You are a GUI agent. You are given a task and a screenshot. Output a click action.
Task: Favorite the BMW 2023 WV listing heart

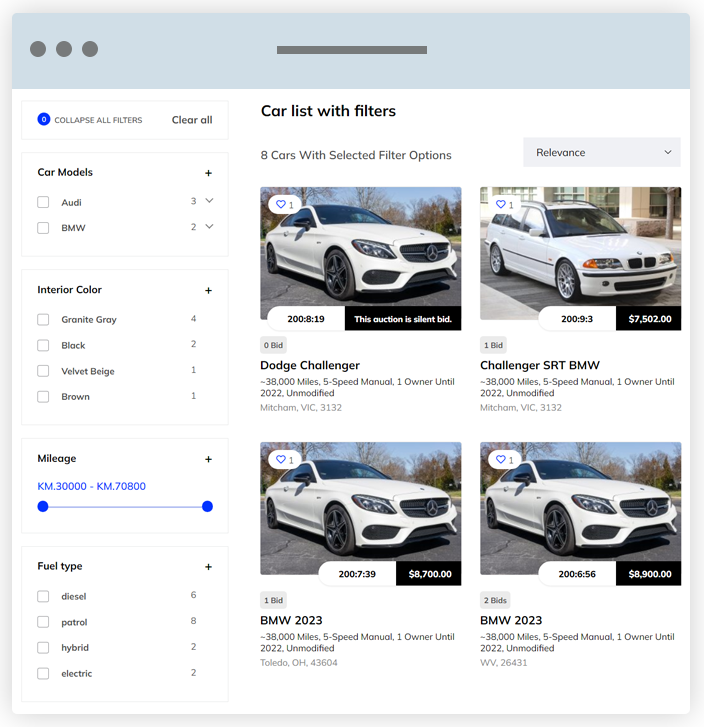(500, 459)
